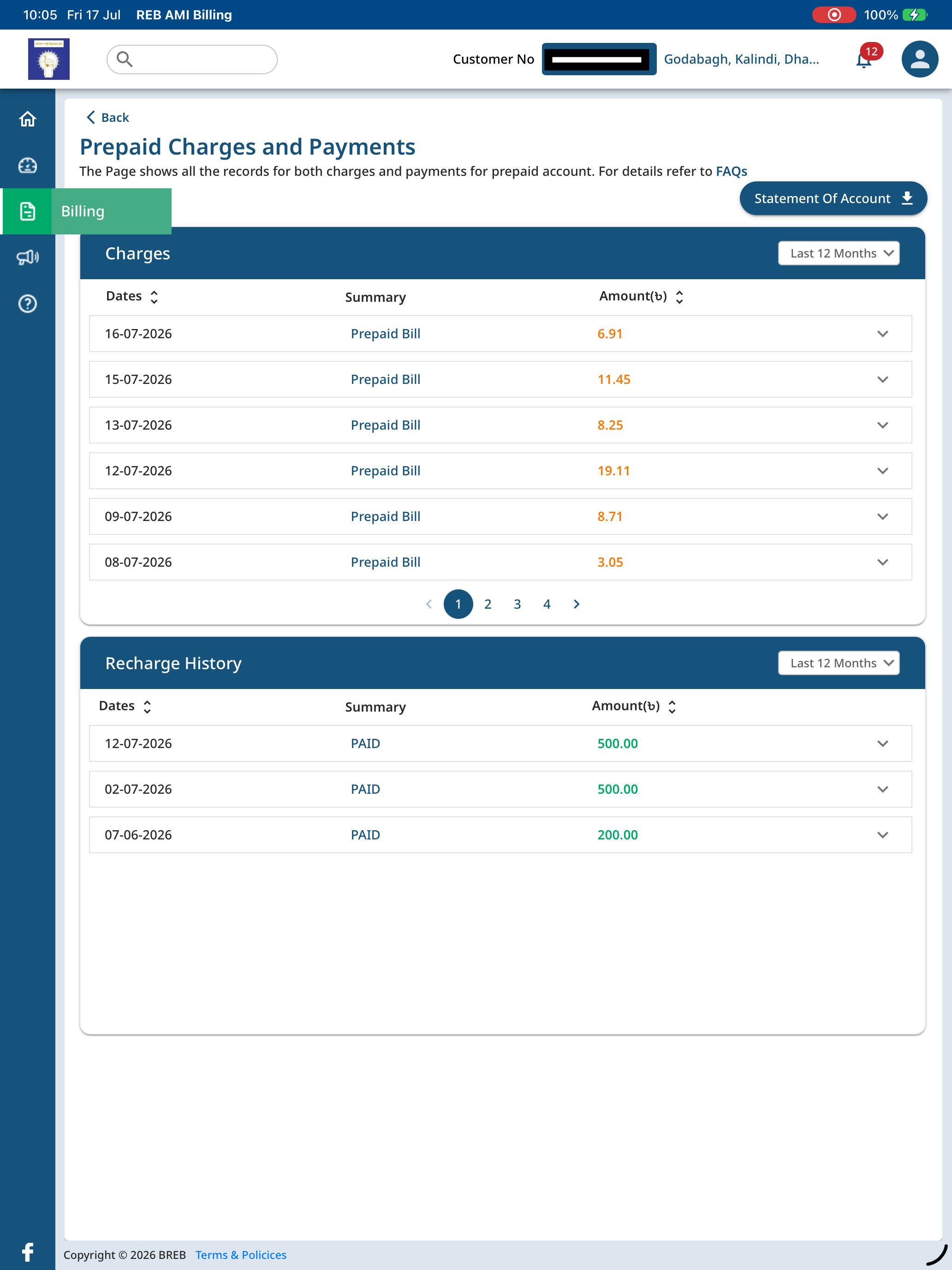Select the Billing menu label
This screenshot has height=1270, width=952.
pos(83,211)
